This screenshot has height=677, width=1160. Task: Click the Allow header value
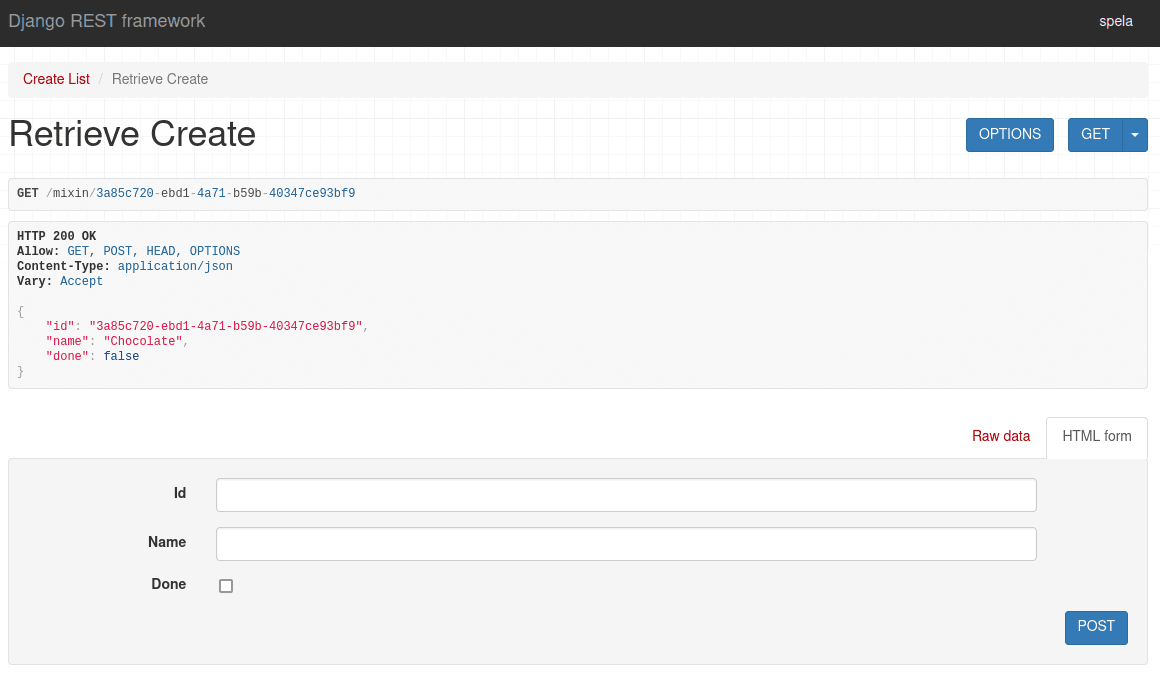(154, 252)
